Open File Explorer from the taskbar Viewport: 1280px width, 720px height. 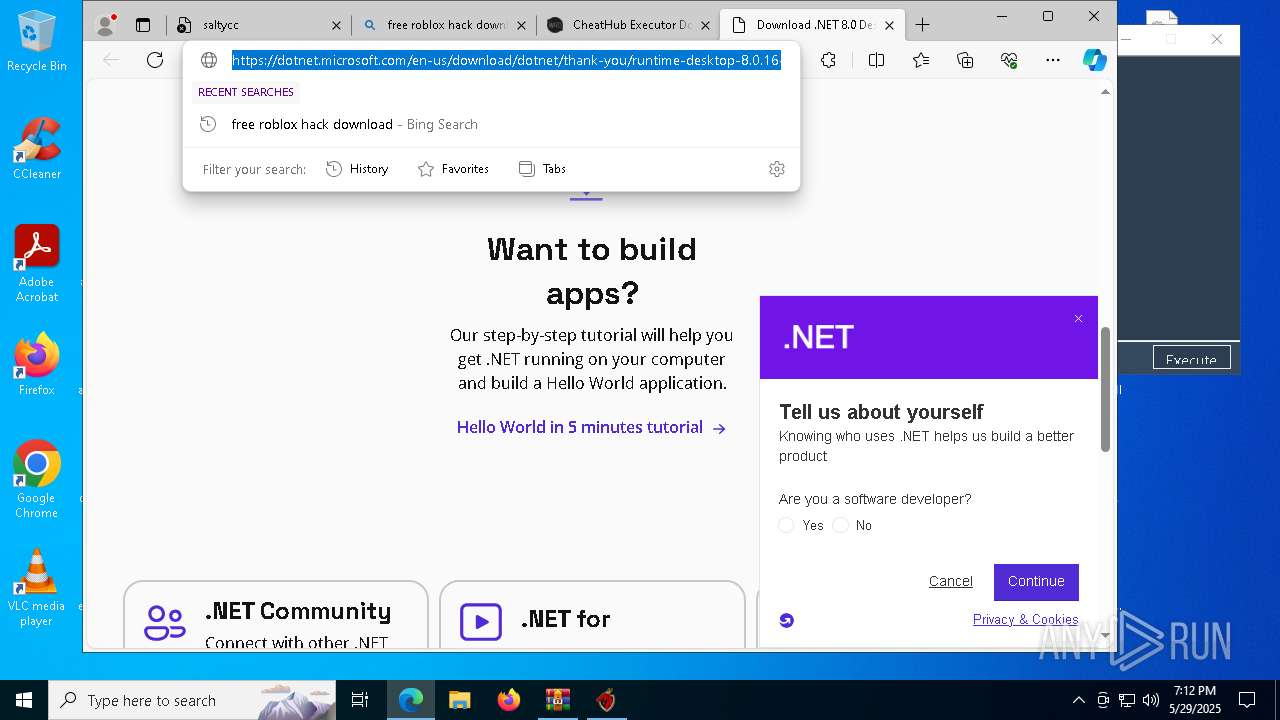coord(459,700)
